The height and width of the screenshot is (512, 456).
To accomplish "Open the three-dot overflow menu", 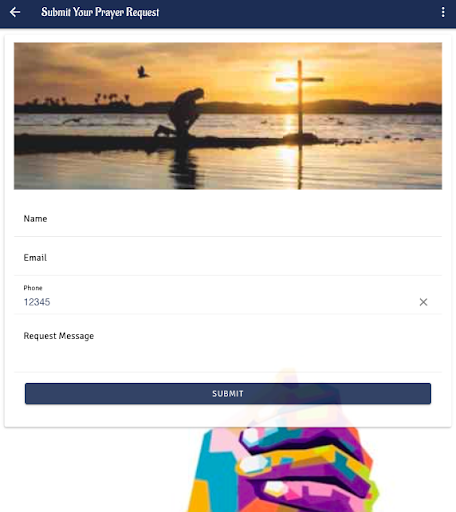I will pos(443,12).
